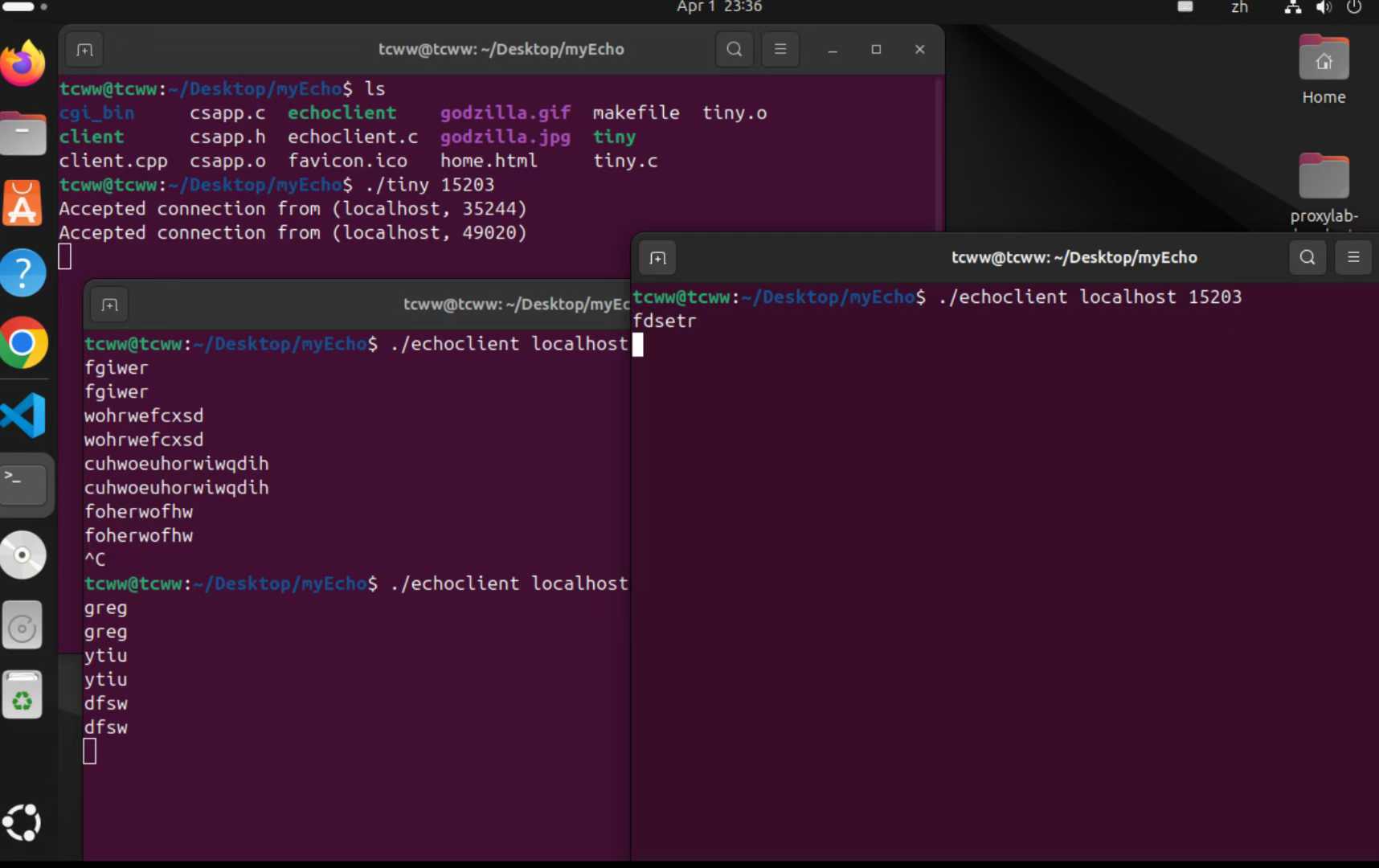
Task: Click 'Accepted connection' line with 35244
Action: [x=293, y=209]
